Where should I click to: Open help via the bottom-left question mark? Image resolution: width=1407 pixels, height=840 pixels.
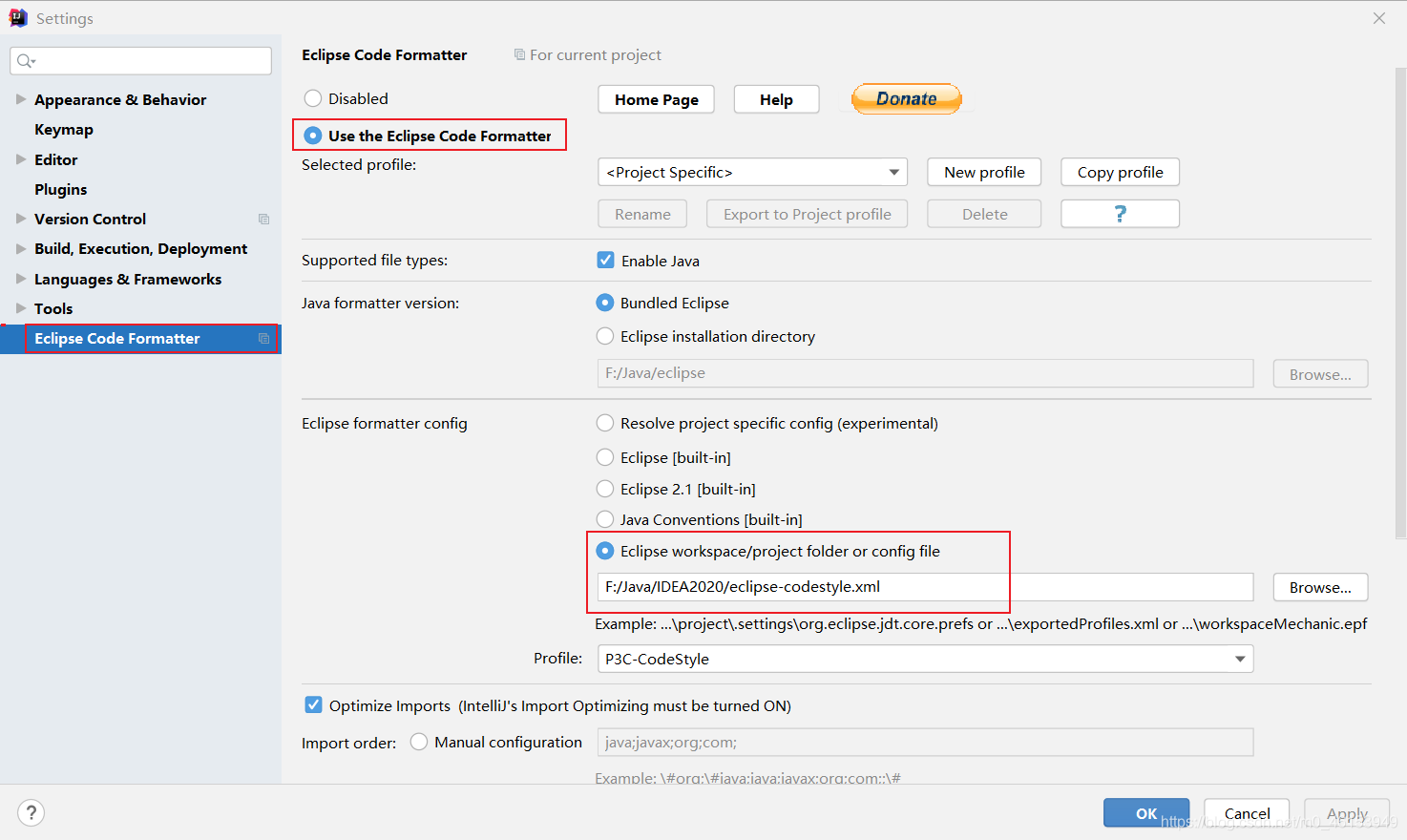tap(31, 812)
